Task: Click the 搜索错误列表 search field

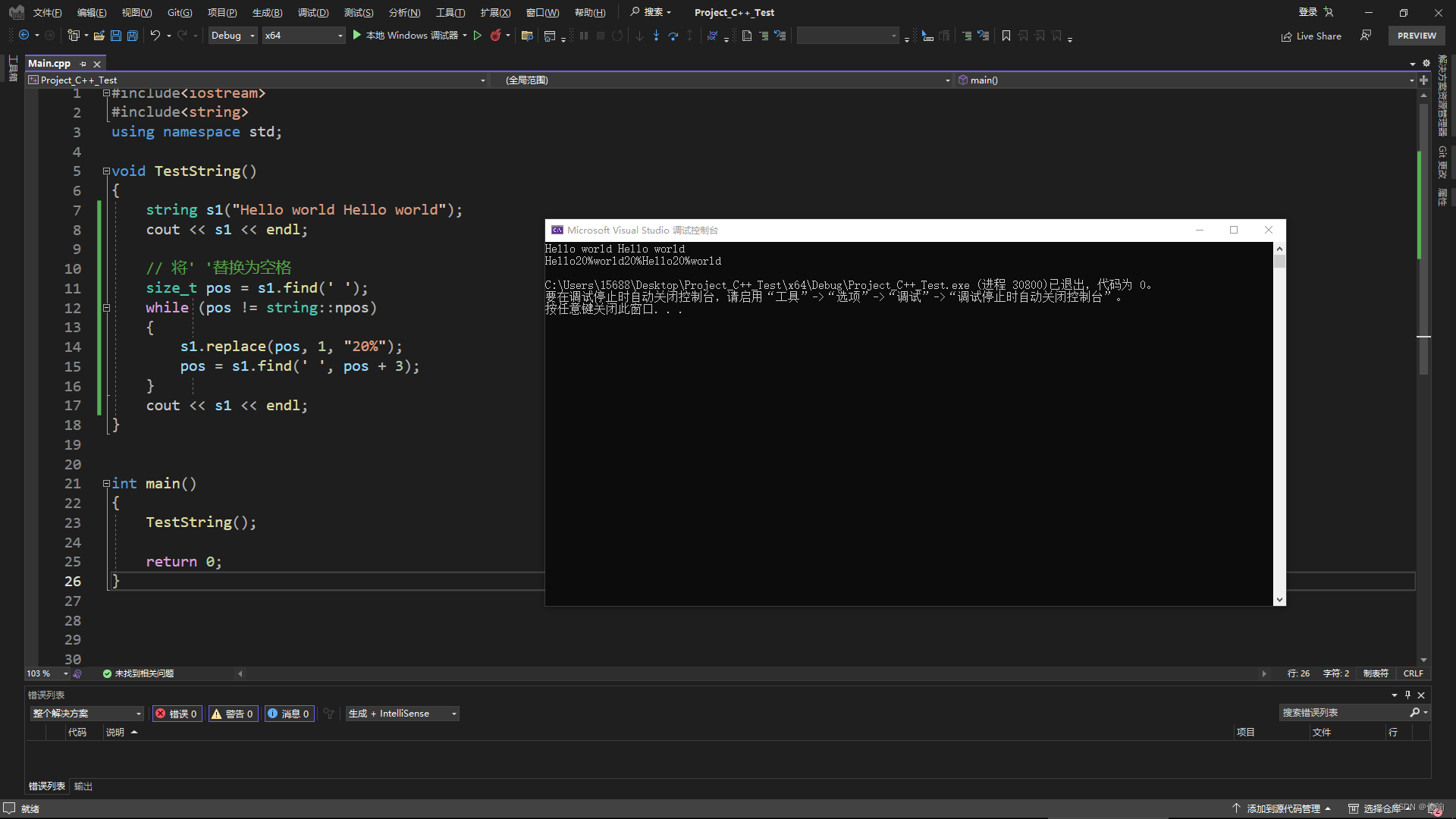Action: tap(1343, 713)
